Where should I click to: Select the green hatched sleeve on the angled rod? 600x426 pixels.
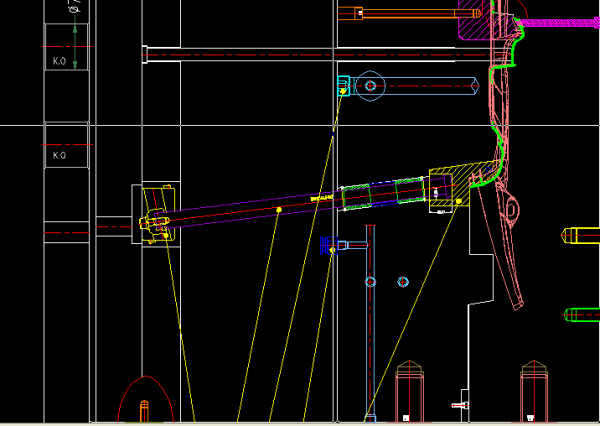click(383, 194)
